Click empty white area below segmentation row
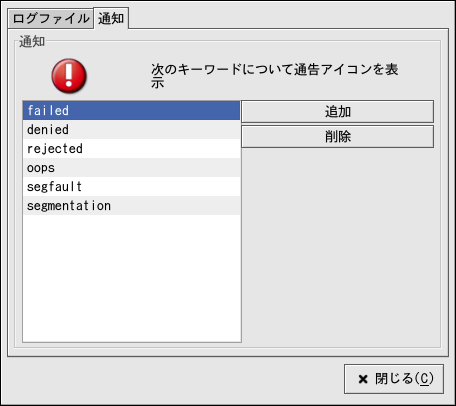The height and width of the screenshot is (406, 456). click(x=132, y=278)
